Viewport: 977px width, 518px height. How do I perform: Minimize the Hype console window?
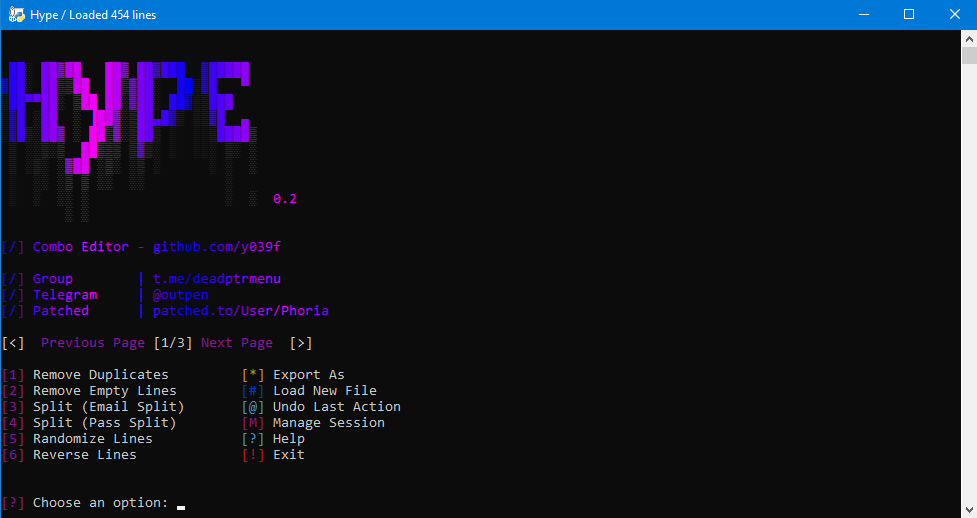pos(864,14)
